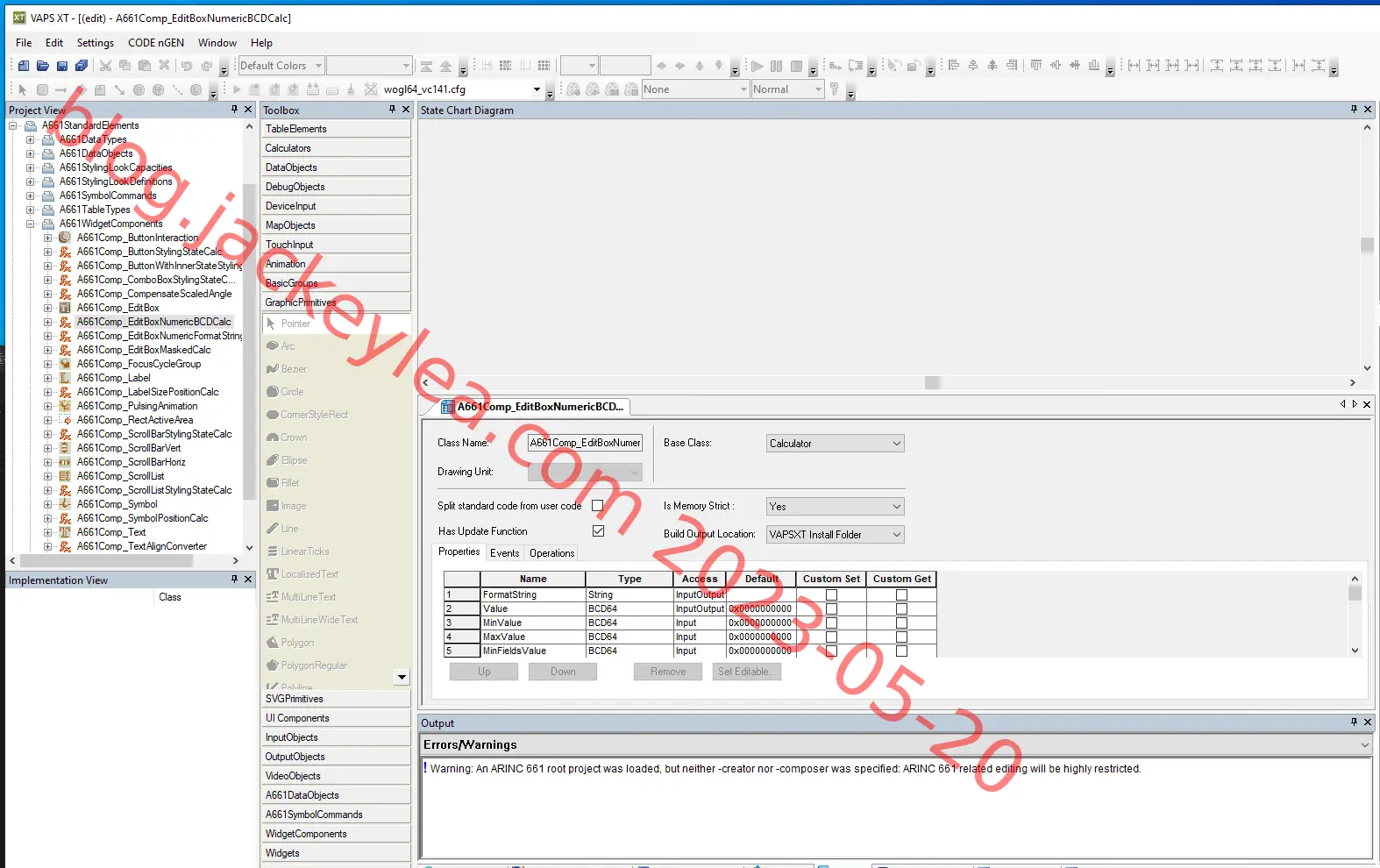Switch to the Events tab
1380x868 pixels.
pyautogui.click(x=504, y=553)
